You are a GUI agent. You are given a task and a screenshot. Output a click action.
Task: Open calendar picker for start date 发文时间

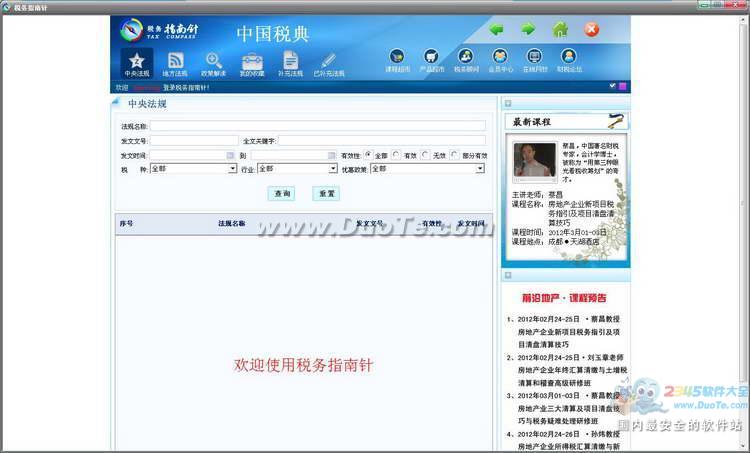(x=231, y=155)
